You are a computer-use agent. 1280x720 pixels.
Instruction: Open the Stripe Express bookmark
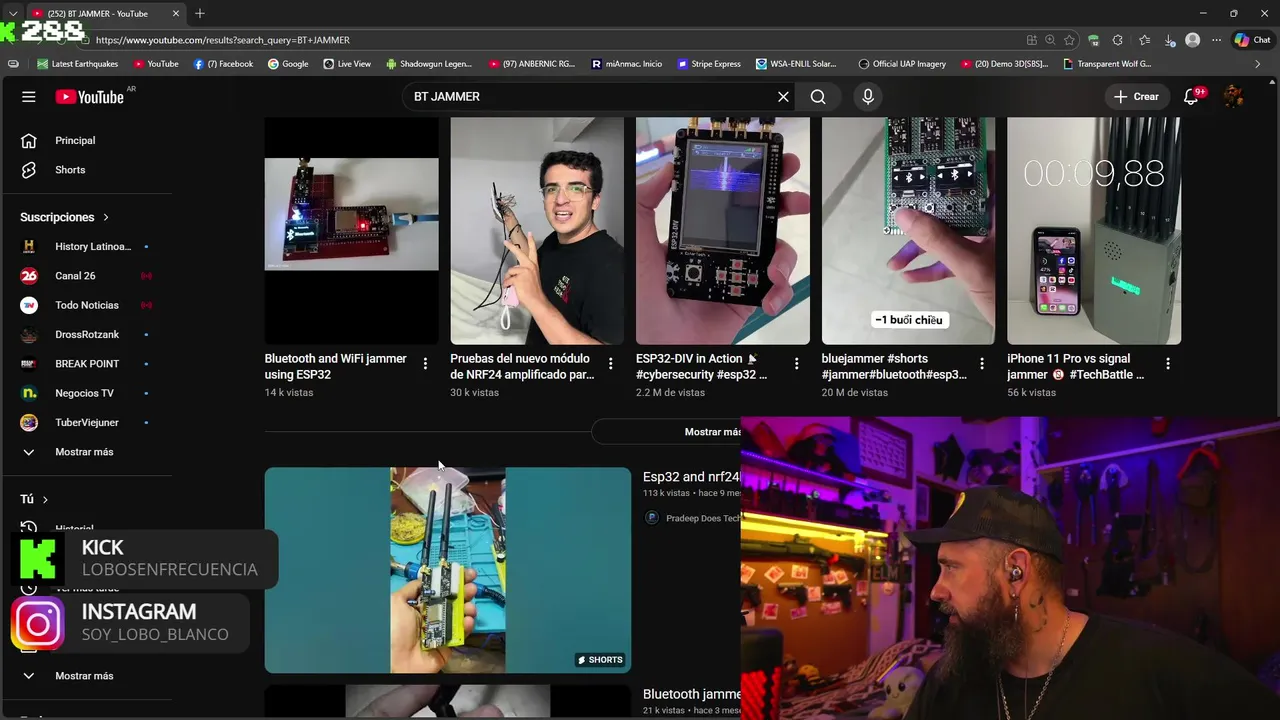tap(709, 64)
